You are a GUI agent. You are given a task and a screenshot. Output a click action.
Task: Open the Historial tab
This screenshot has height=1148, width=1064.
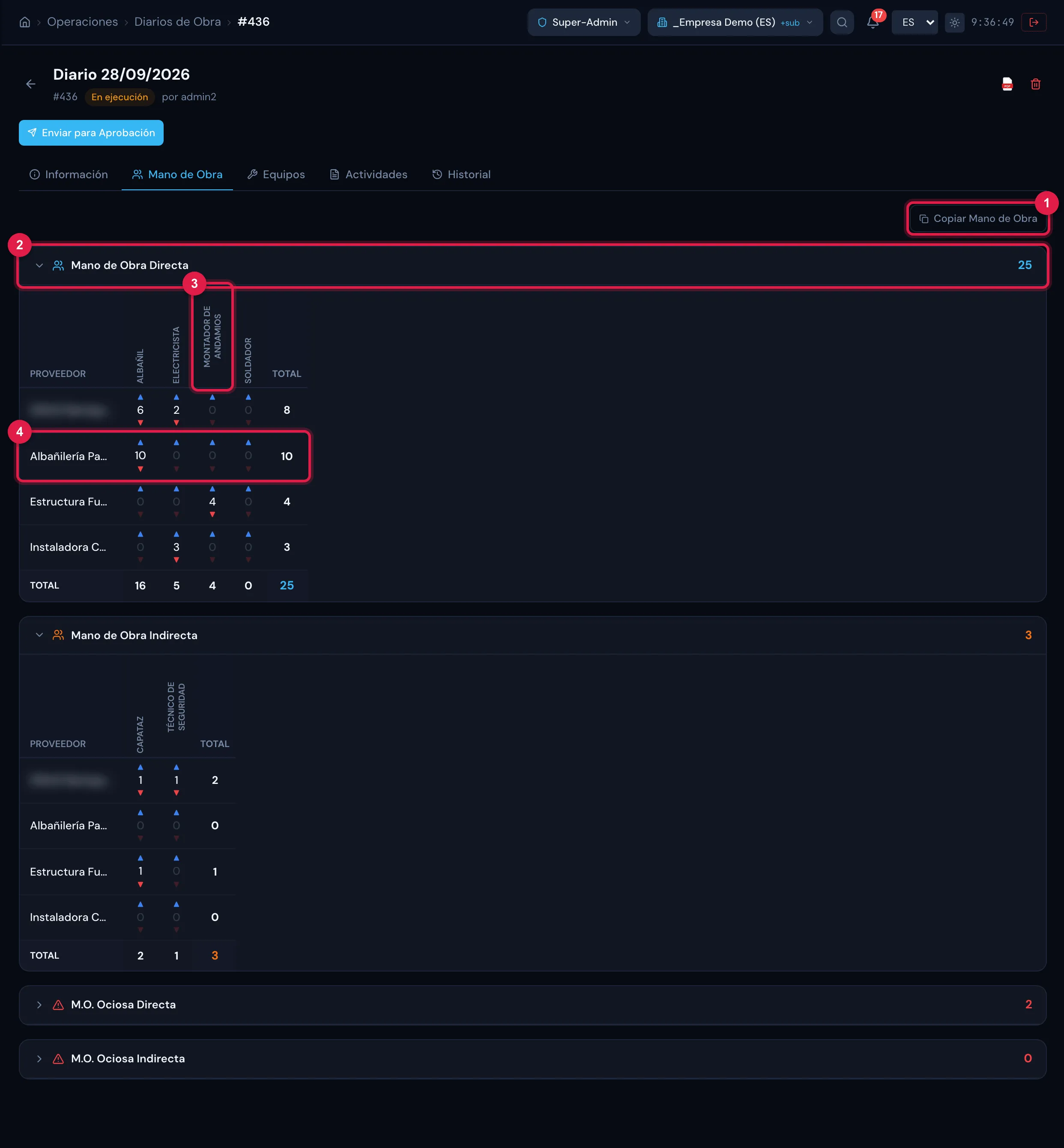coord(461,174)
